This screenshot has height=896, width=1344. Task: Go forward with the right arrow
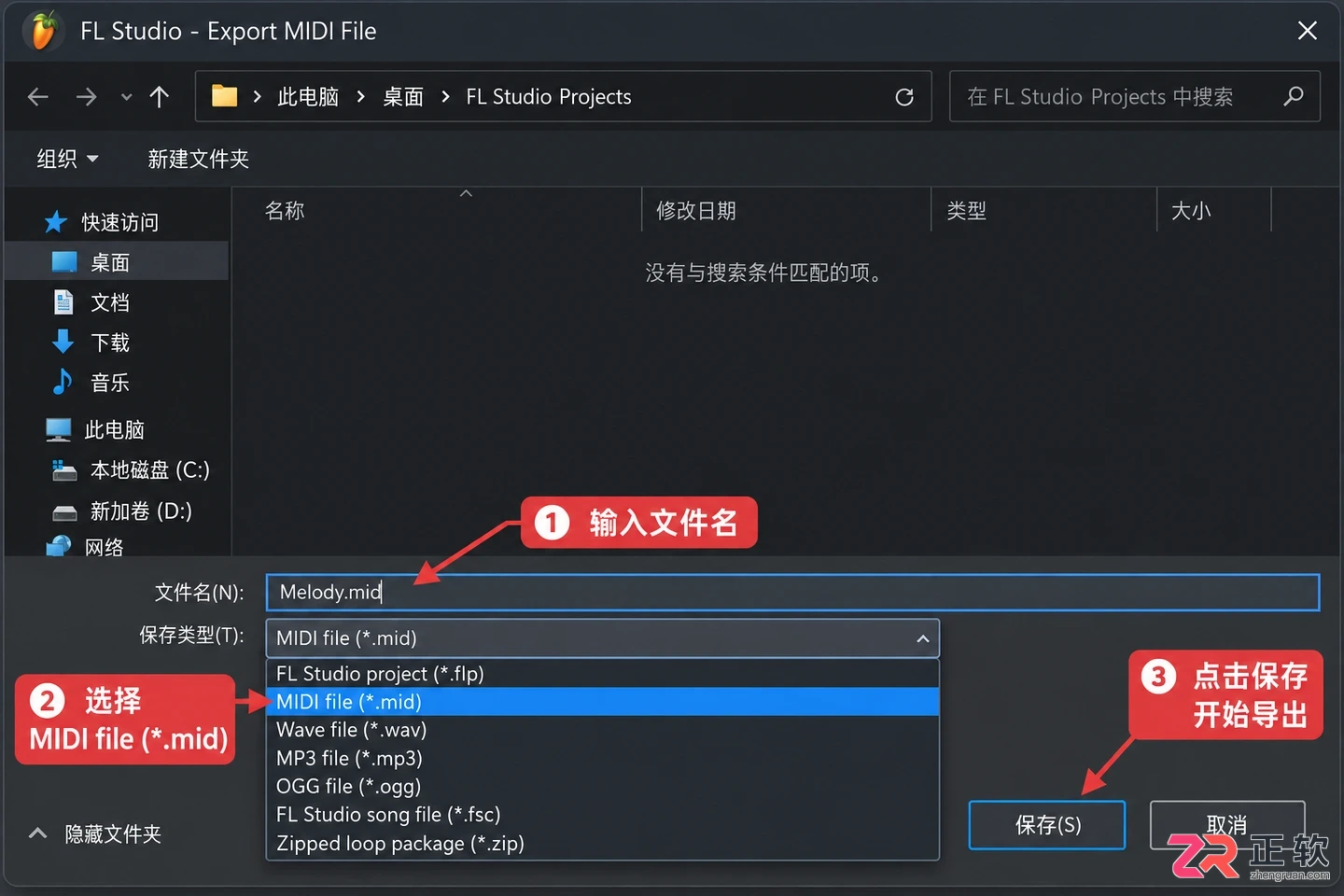tap(86, 97)
